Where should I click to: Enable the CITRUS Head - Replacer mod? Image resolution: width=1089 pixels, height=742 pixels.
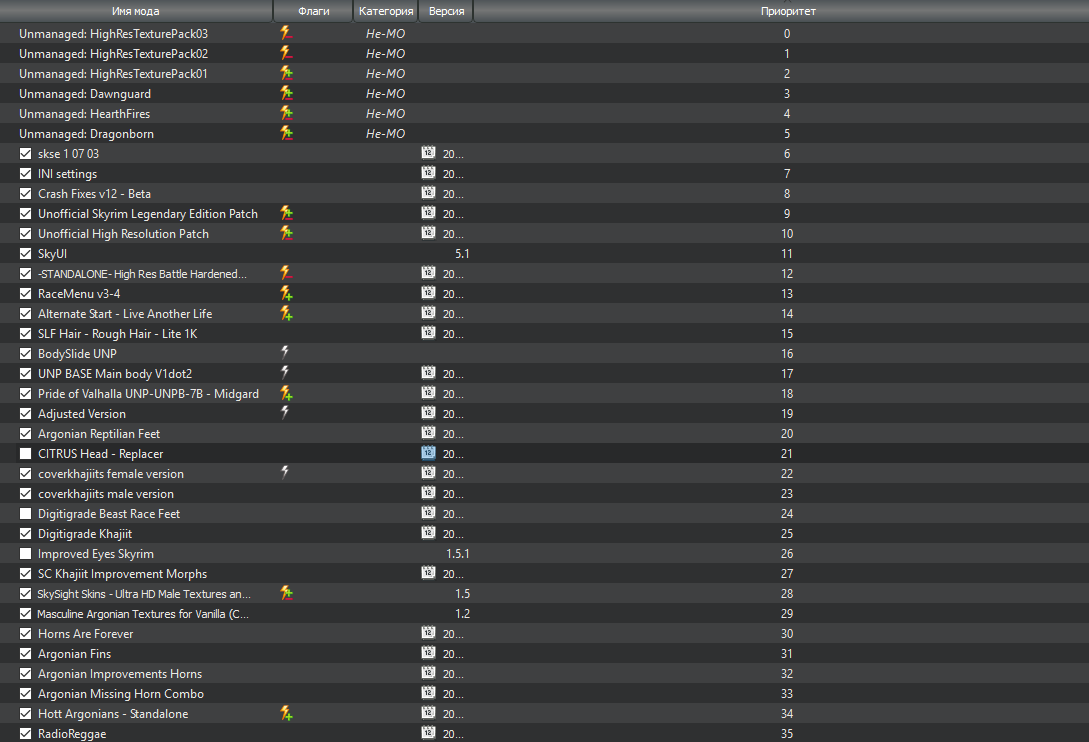tap(26, 454)
